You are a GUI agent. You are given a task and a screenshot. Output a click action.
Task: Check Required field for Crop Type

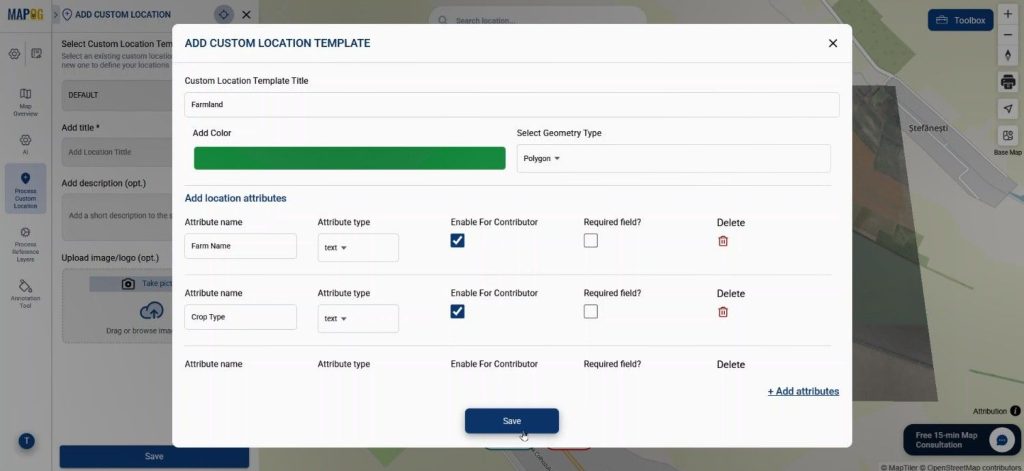(590, 312)
